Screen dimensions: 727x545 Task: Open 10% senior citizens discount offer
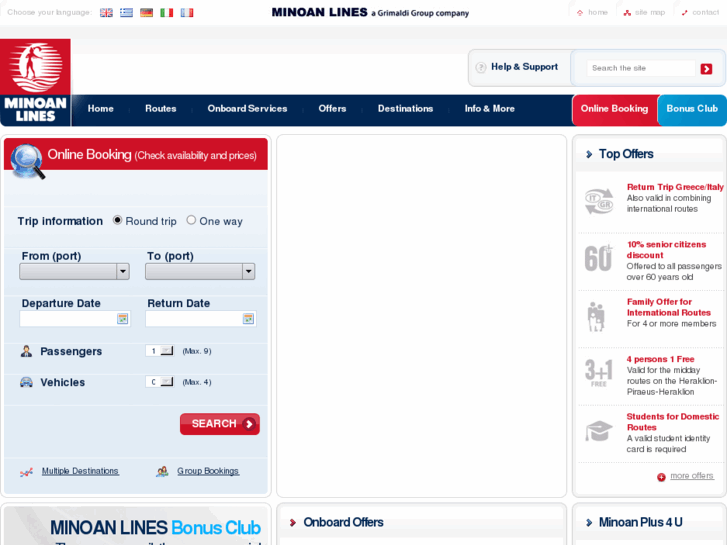pos(666,250)
